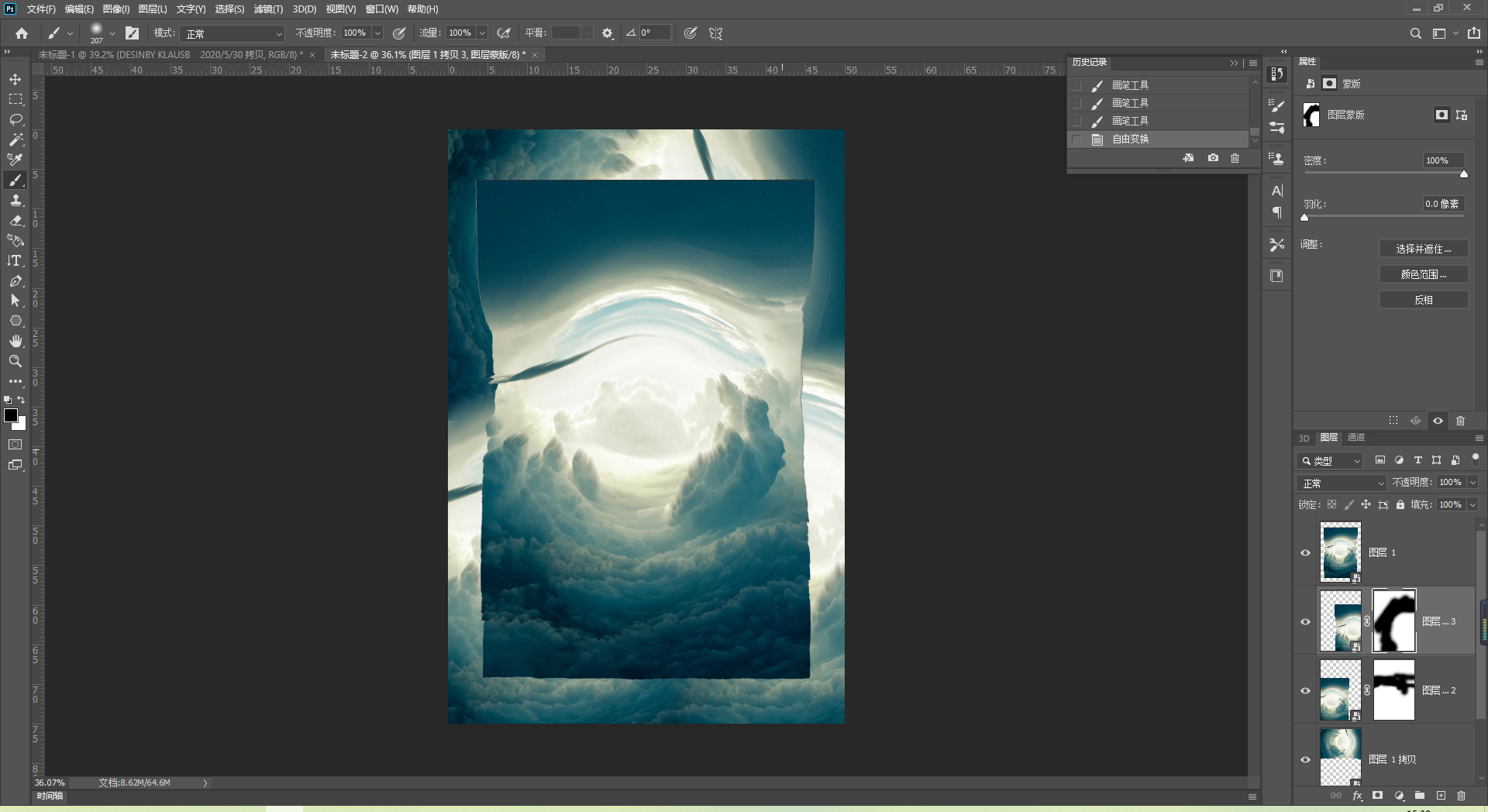1488x812 pixels.
Task: Select the Pen tool
Action: click(15, 280)
